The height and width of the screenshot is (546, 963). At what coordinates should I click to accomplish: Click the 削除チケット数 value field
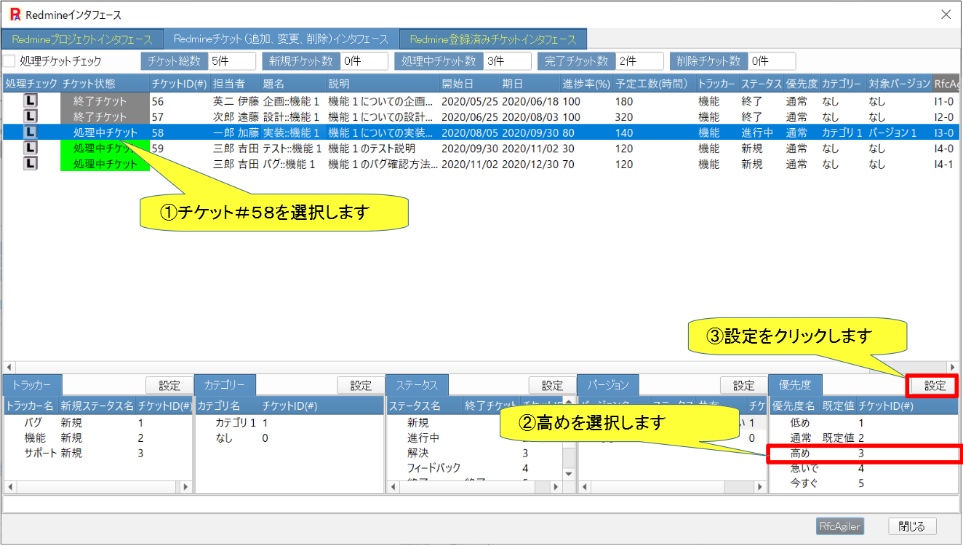coord(772,61)
